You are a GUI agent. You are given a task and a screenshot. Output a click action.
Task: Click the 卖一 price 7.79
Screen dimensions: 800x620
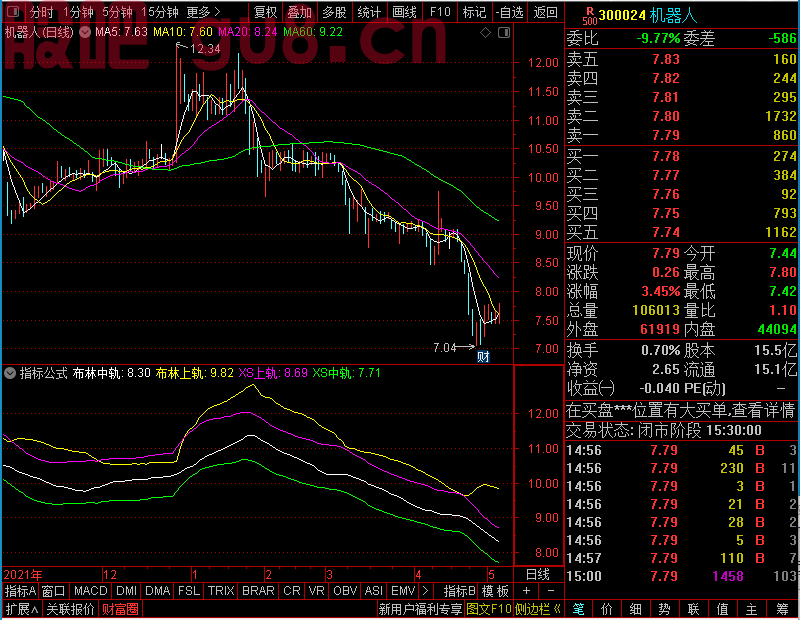click(666, 135)
